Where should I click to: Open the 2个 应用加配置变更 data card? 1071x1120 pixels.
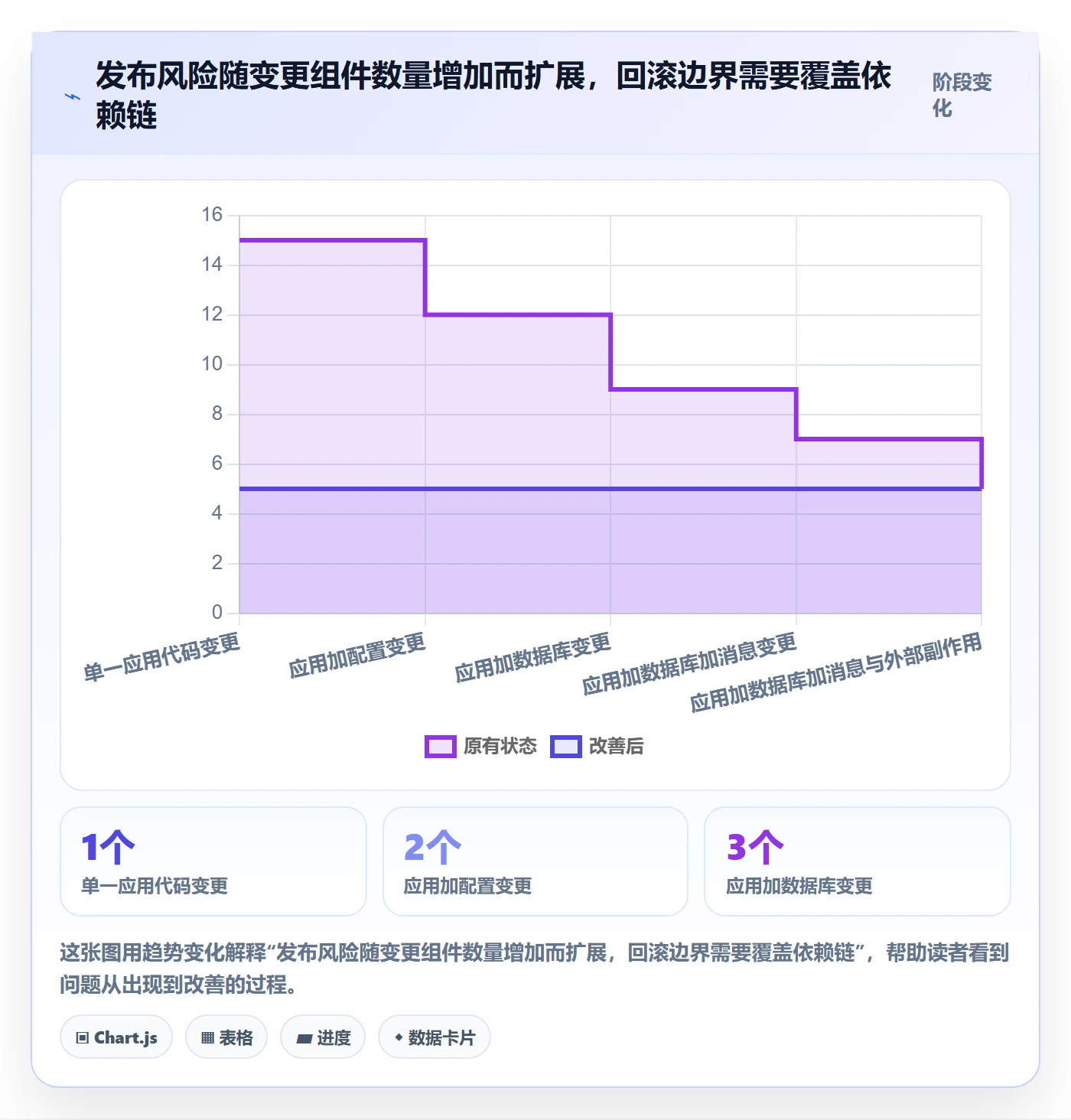535,861
